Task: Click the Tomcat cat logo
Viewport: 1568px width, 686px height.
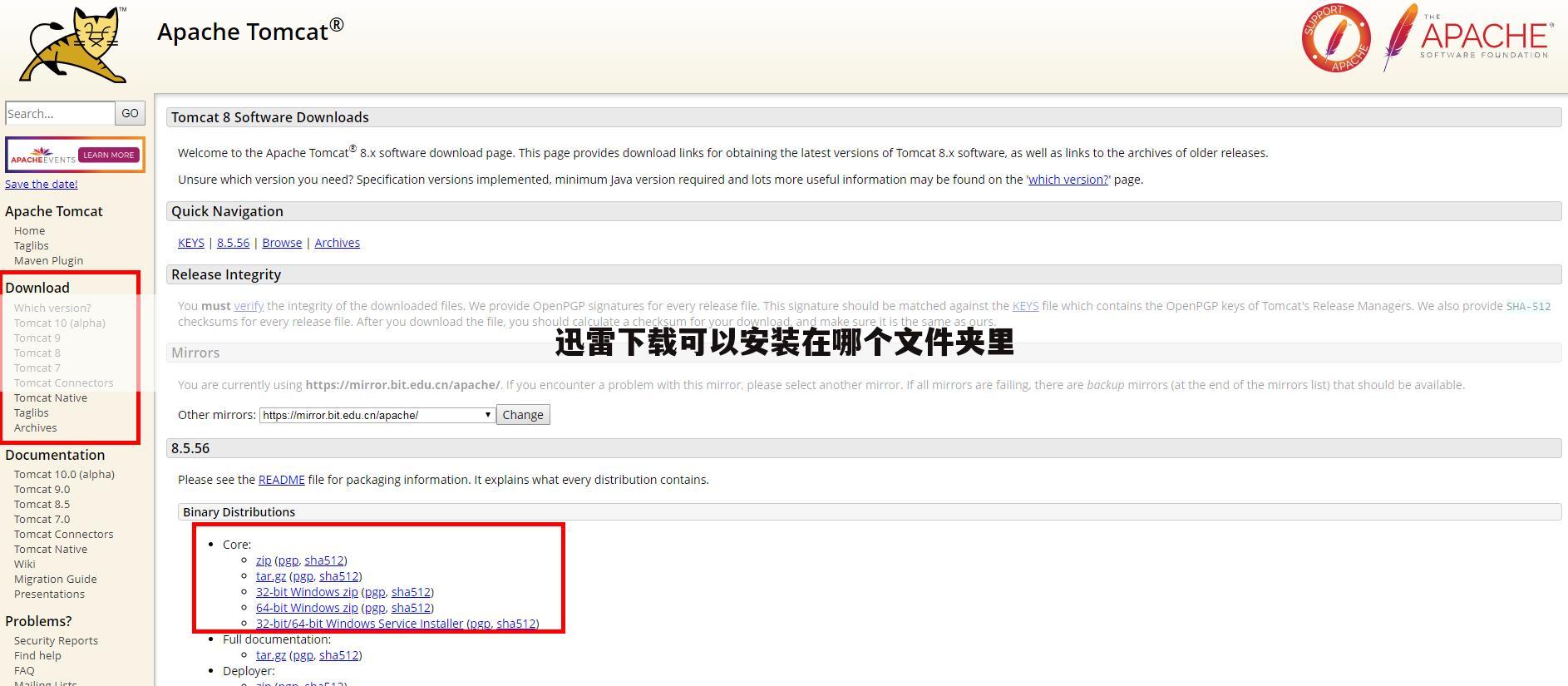Action: click(73, 45)
